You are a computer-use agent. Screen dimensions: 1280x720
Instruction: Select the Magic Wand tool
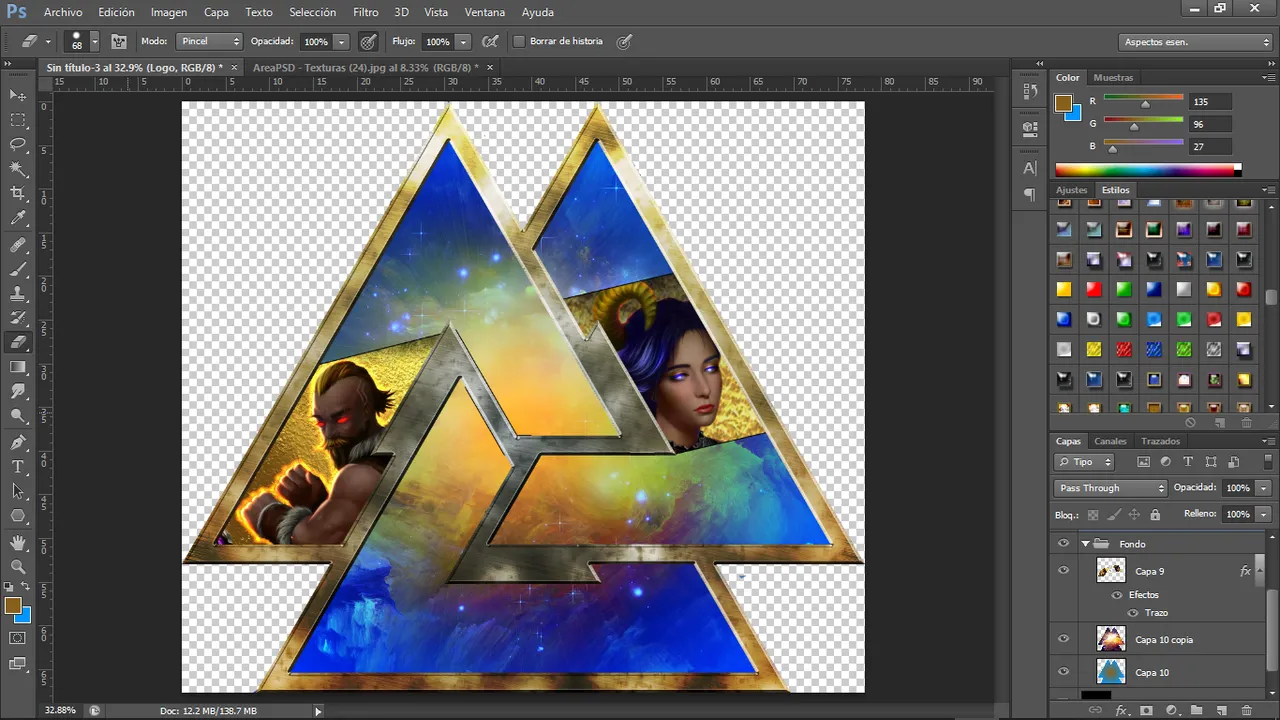click(18, 169)
